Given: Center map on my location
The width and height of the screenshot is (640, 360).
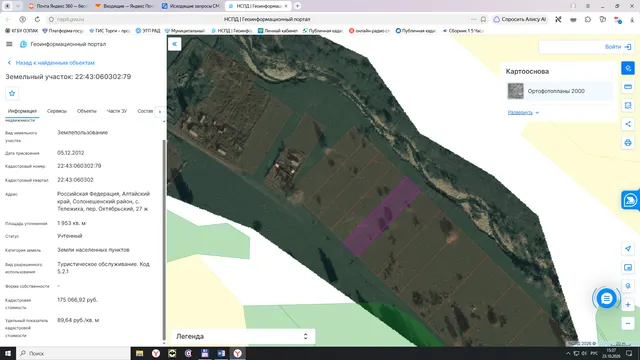Looking at the screenshot, I should point(628,249).
